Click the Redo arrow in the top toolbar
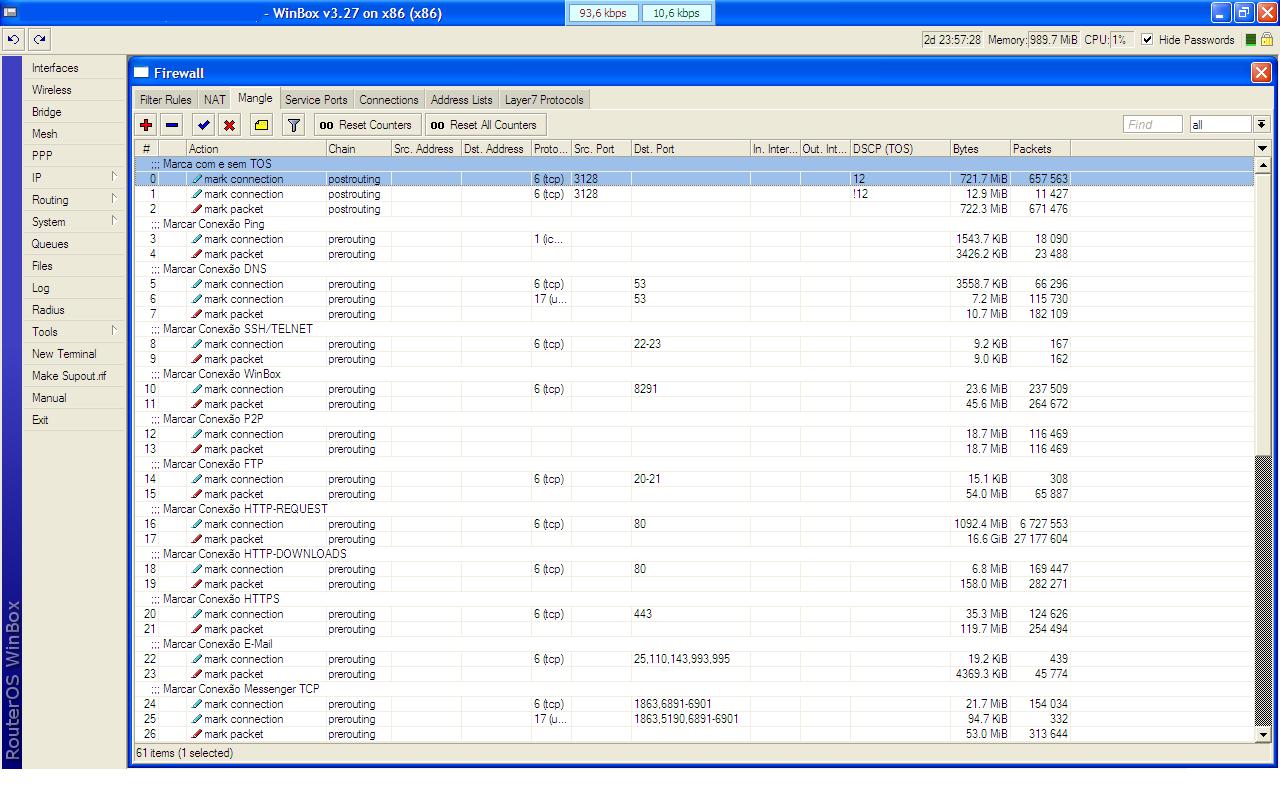The image size is (1280, 800). 40,40
